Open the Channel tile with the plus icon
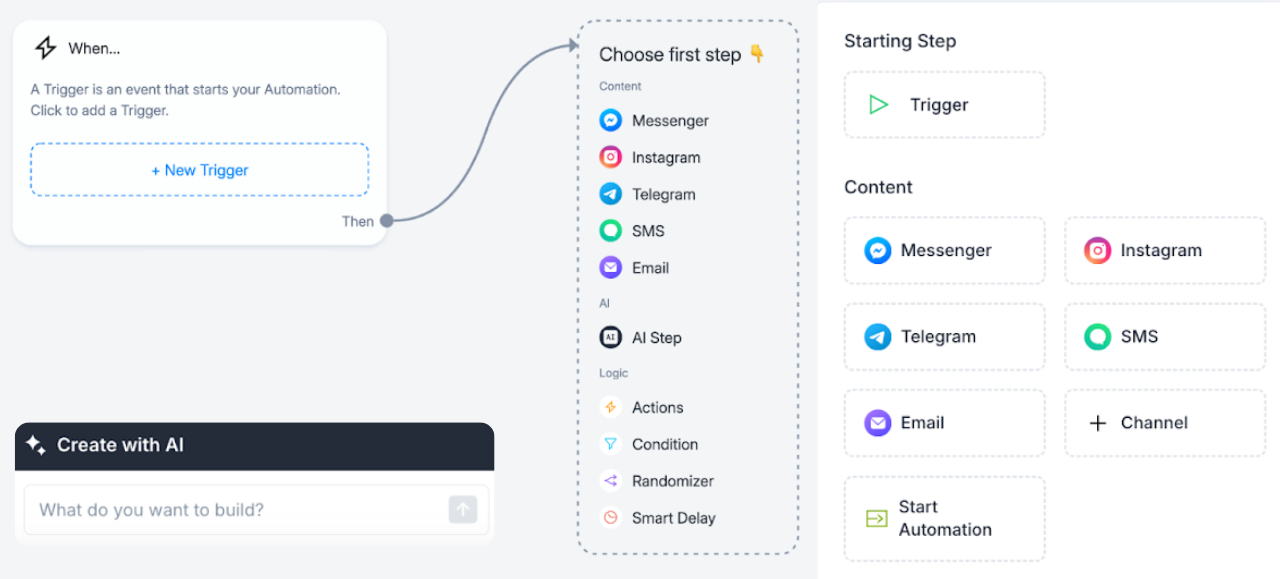 click(1164, 422)
